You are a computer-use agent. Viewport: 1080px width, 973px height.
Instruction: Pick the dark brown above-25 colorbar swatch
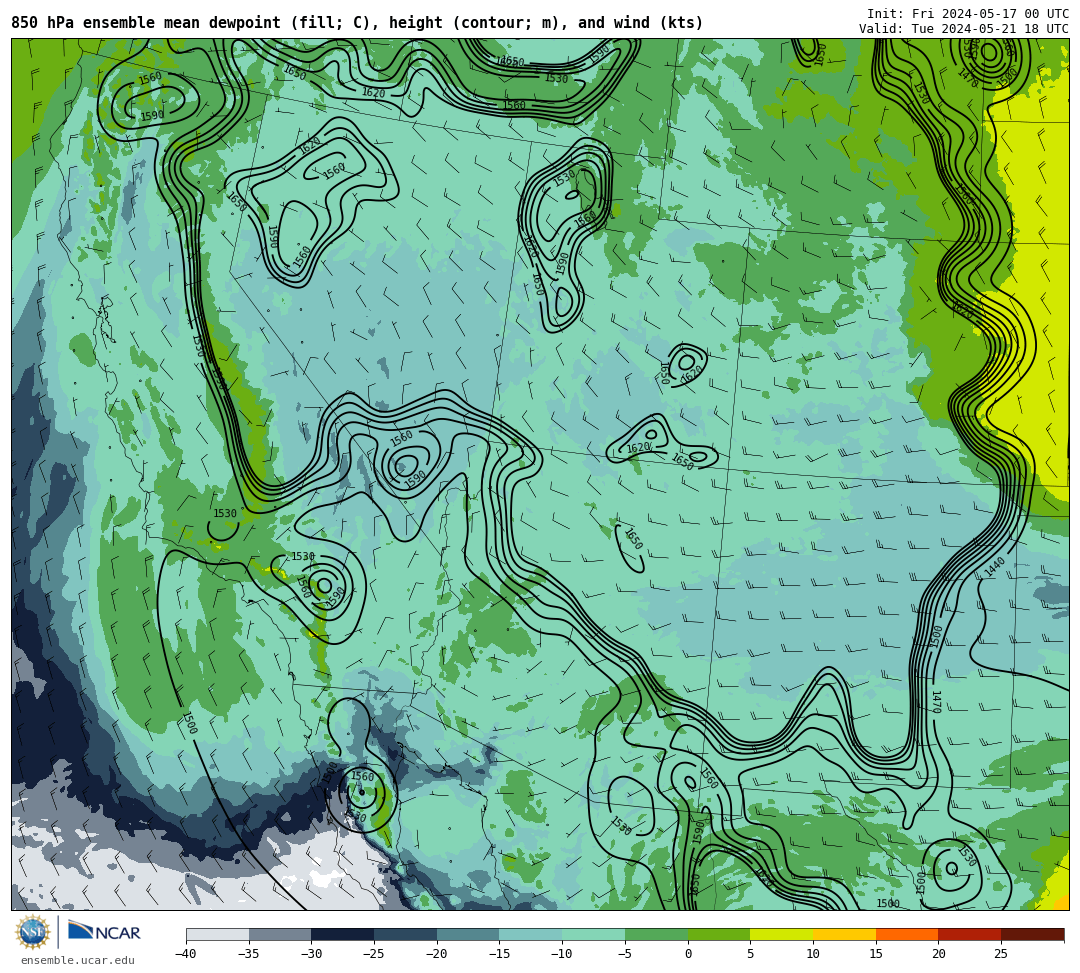click(x=1032, y=934)
